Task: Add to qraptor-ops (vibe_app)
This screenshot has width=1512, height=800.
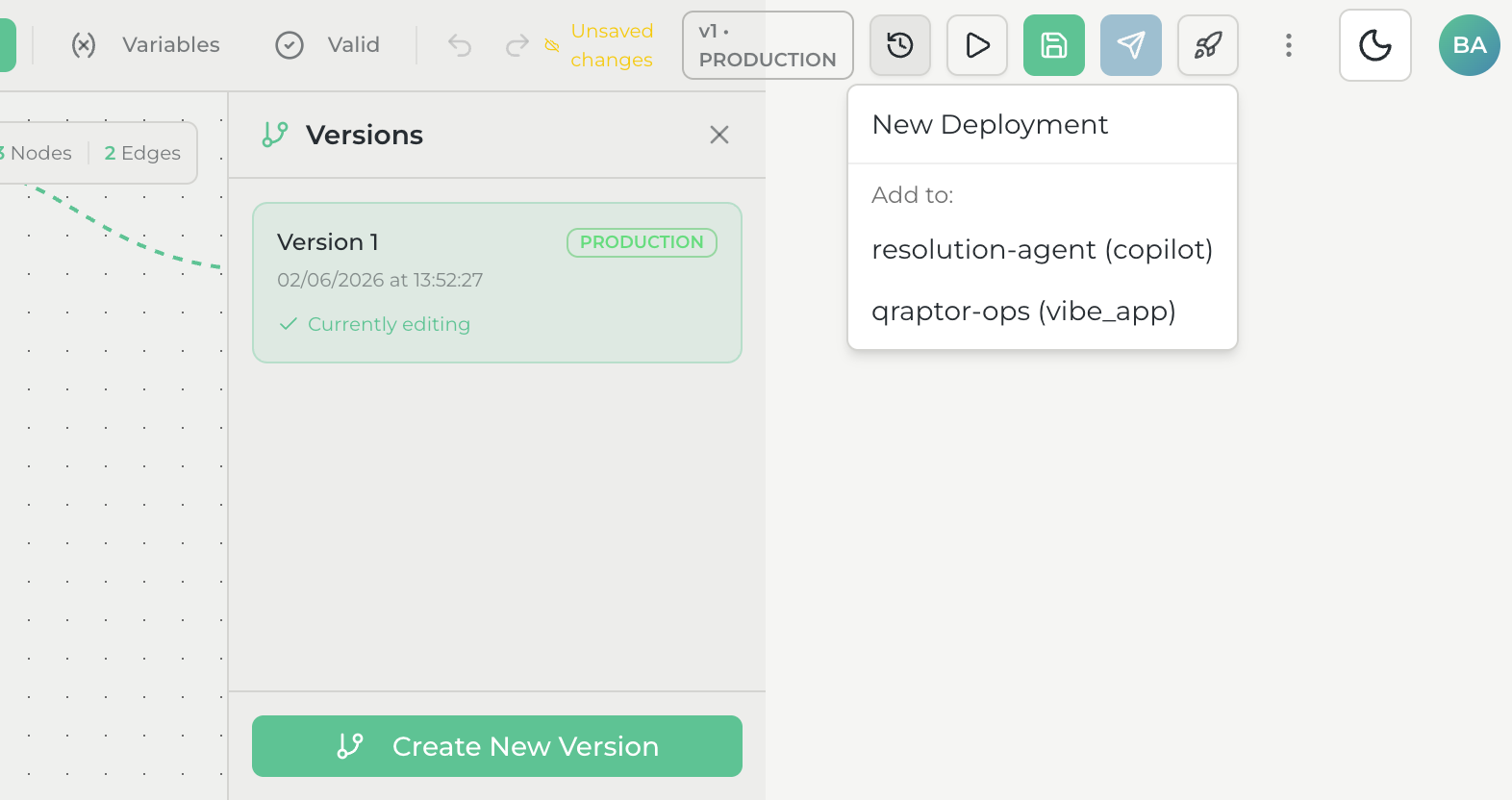Action: (1043, 312)
